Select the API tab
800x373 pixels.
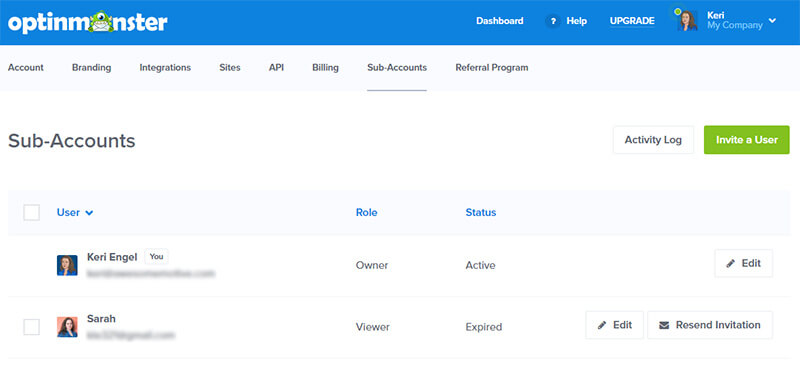point(276,67)
